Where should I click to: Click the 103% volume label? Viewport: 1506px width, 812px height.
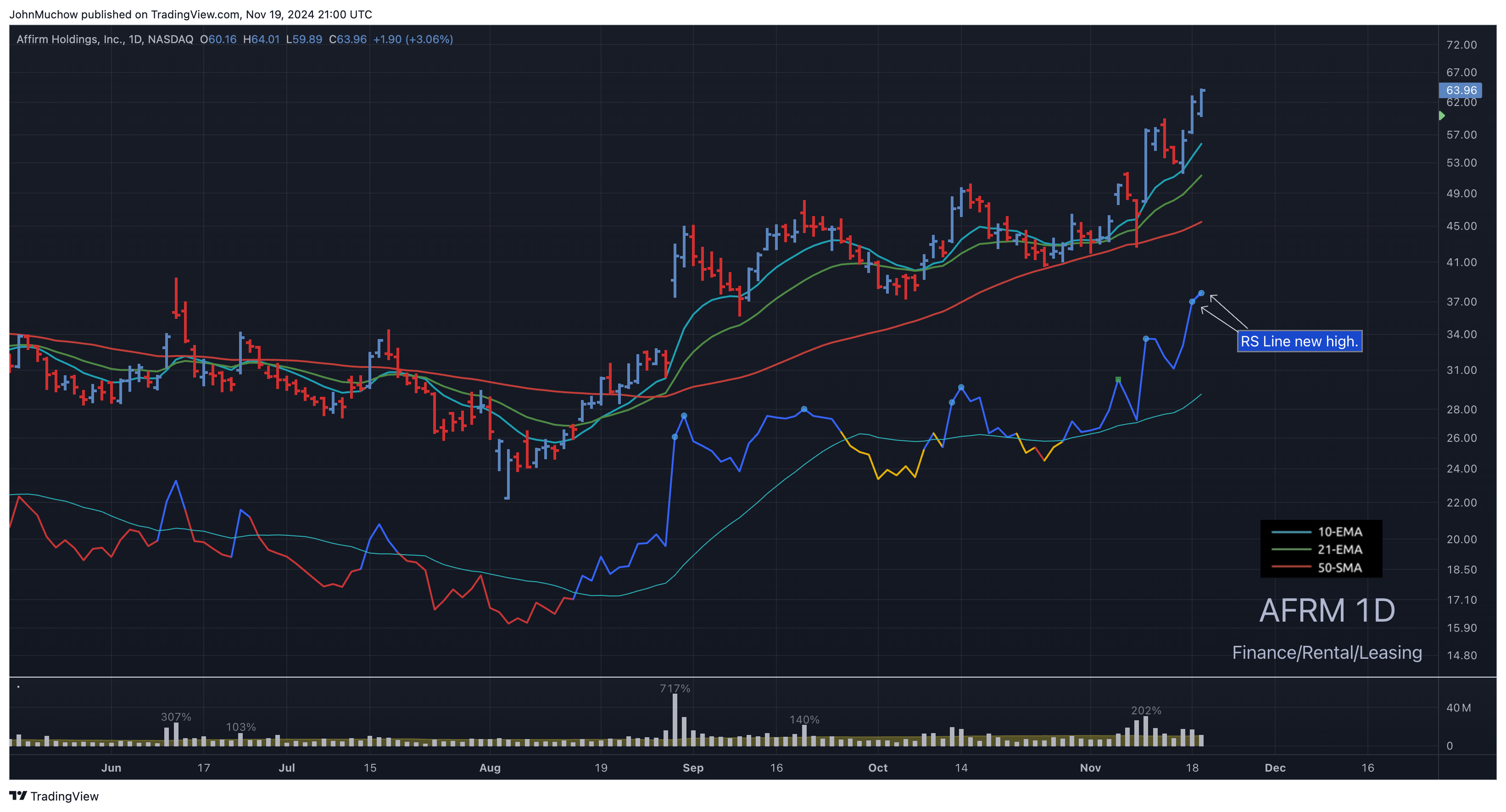(x=241, y=727)
